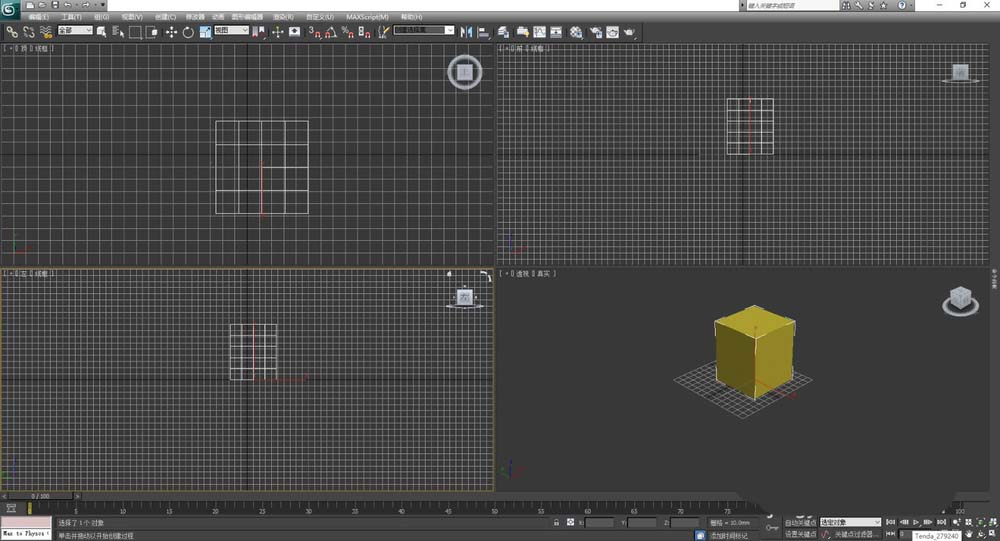Toggle Angle Snap on the toolbar
This screenshot has width=1000, height=541.
click(x=330, y=31)
